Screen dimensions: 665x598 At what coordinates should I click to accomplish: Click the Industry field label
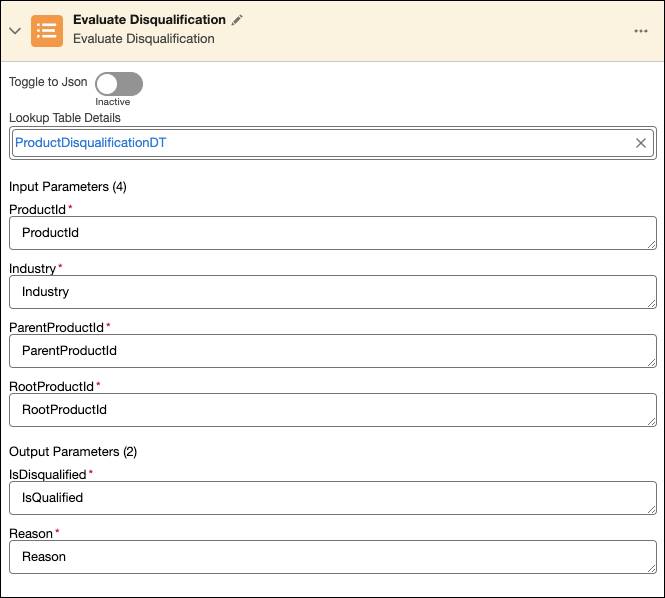pos(33,268)
